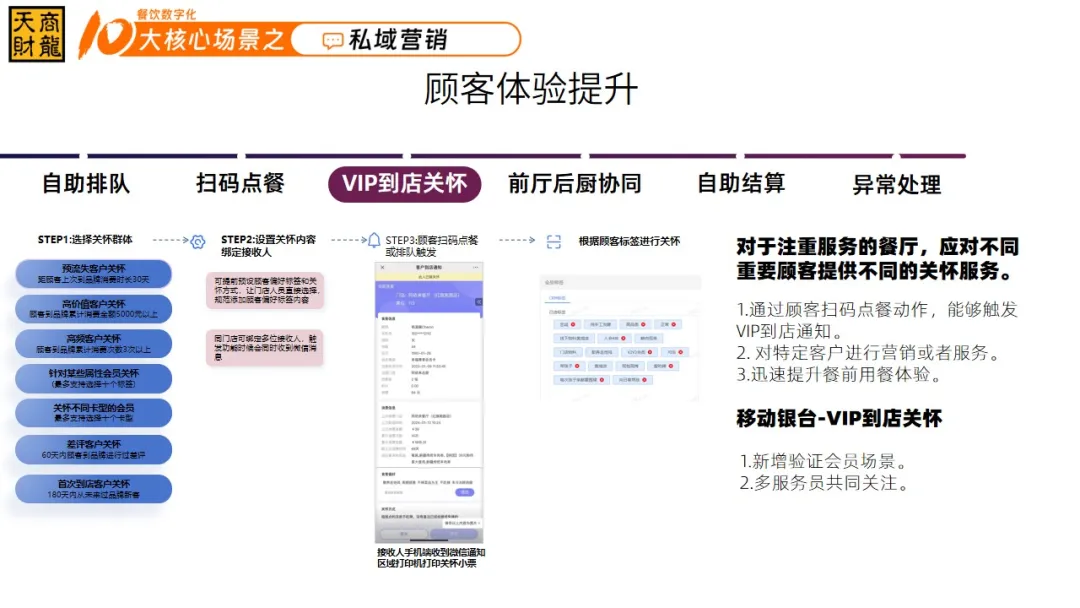Click the 根据顾客标签进行关怀 heading
The image size is (1080, 608).
click(629, 241)
